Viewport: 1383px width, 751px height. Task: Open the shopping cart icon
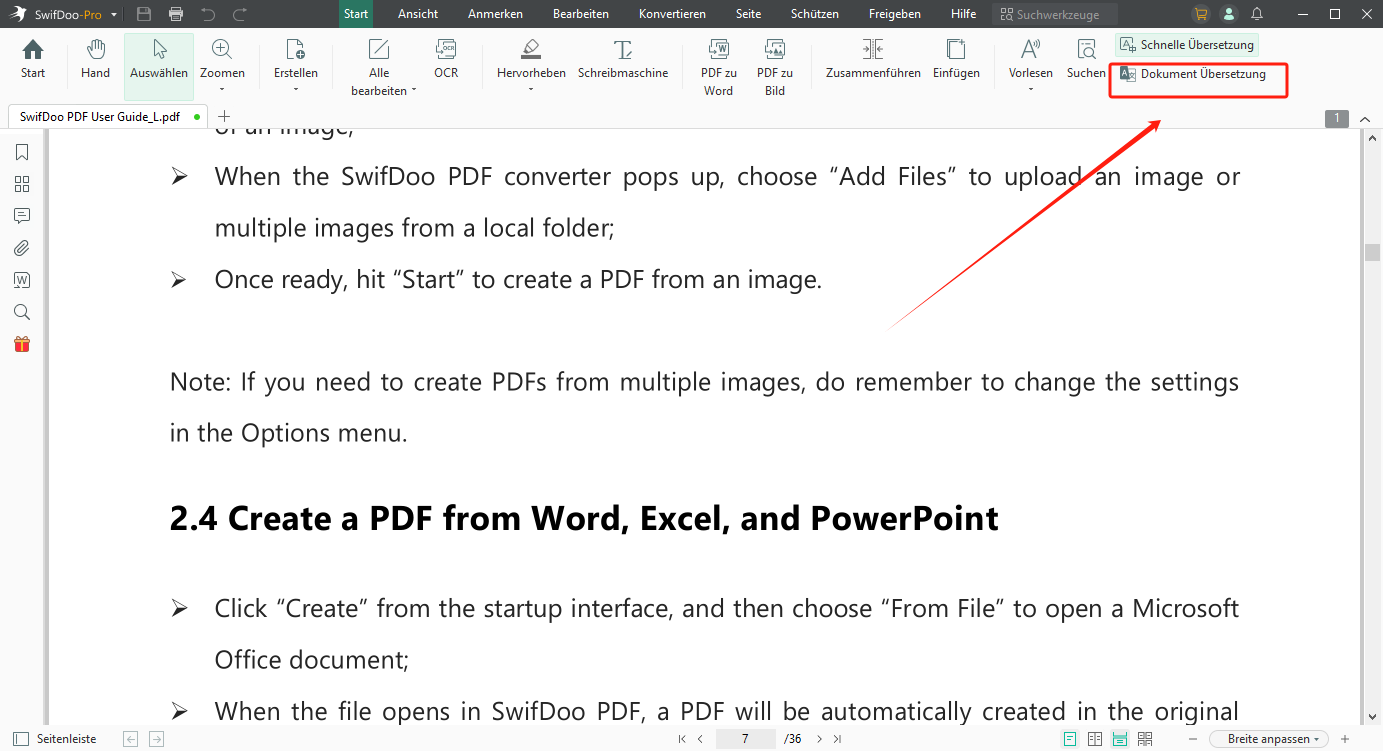click(1201, 14)
